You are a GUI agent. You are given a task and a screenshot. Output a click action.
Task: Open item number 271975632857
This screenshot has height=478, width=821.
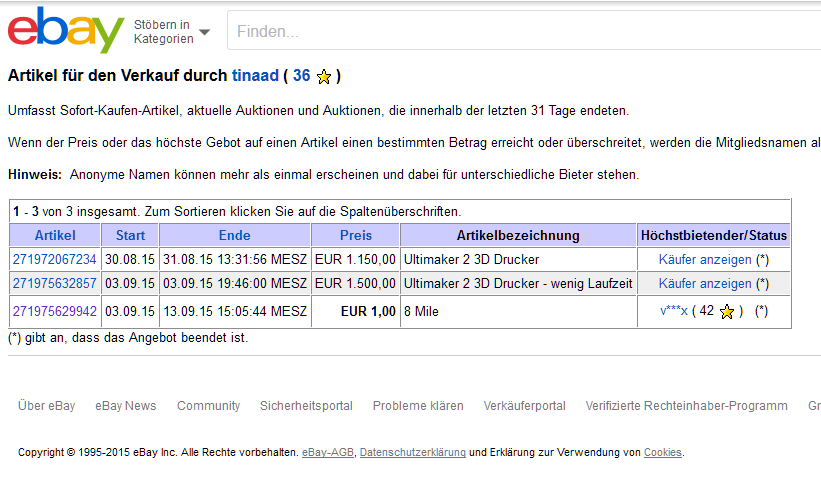click(x=55, y=283)
